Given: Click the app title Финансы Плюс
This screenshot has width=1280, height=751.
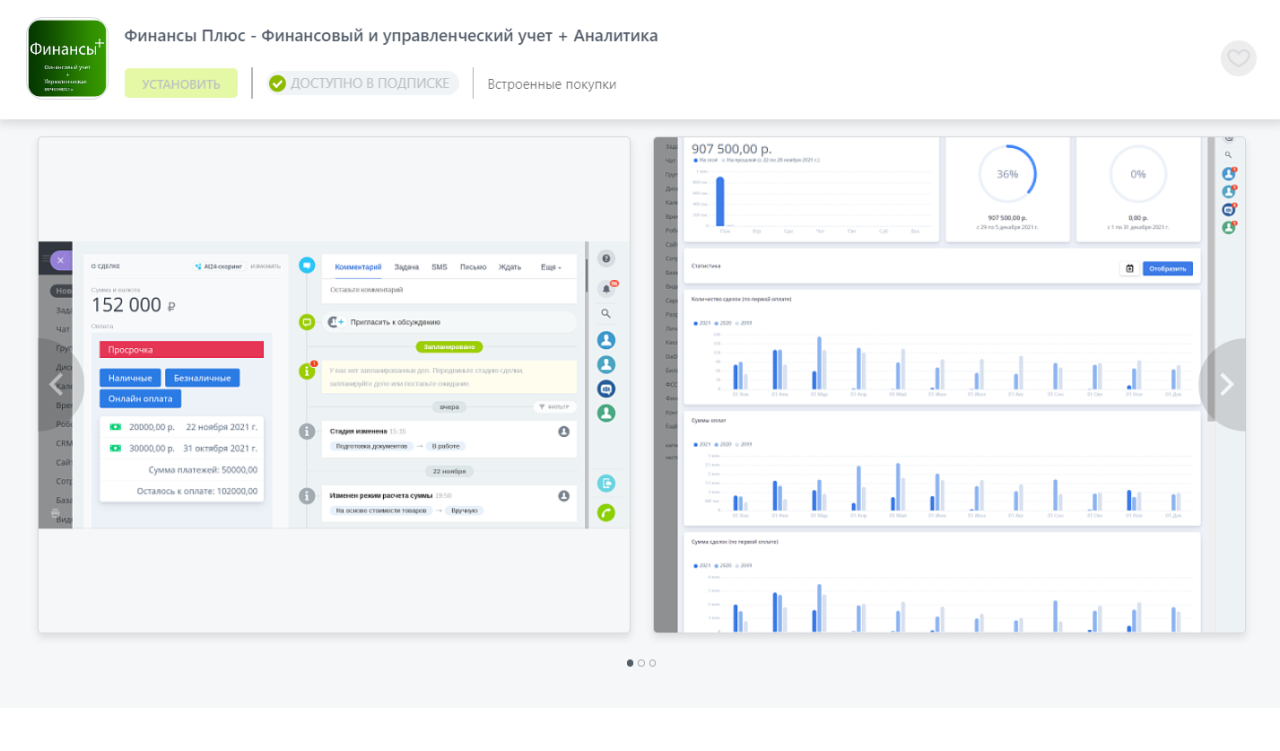Looking at the screenshot, I should (x=391, y=36).
